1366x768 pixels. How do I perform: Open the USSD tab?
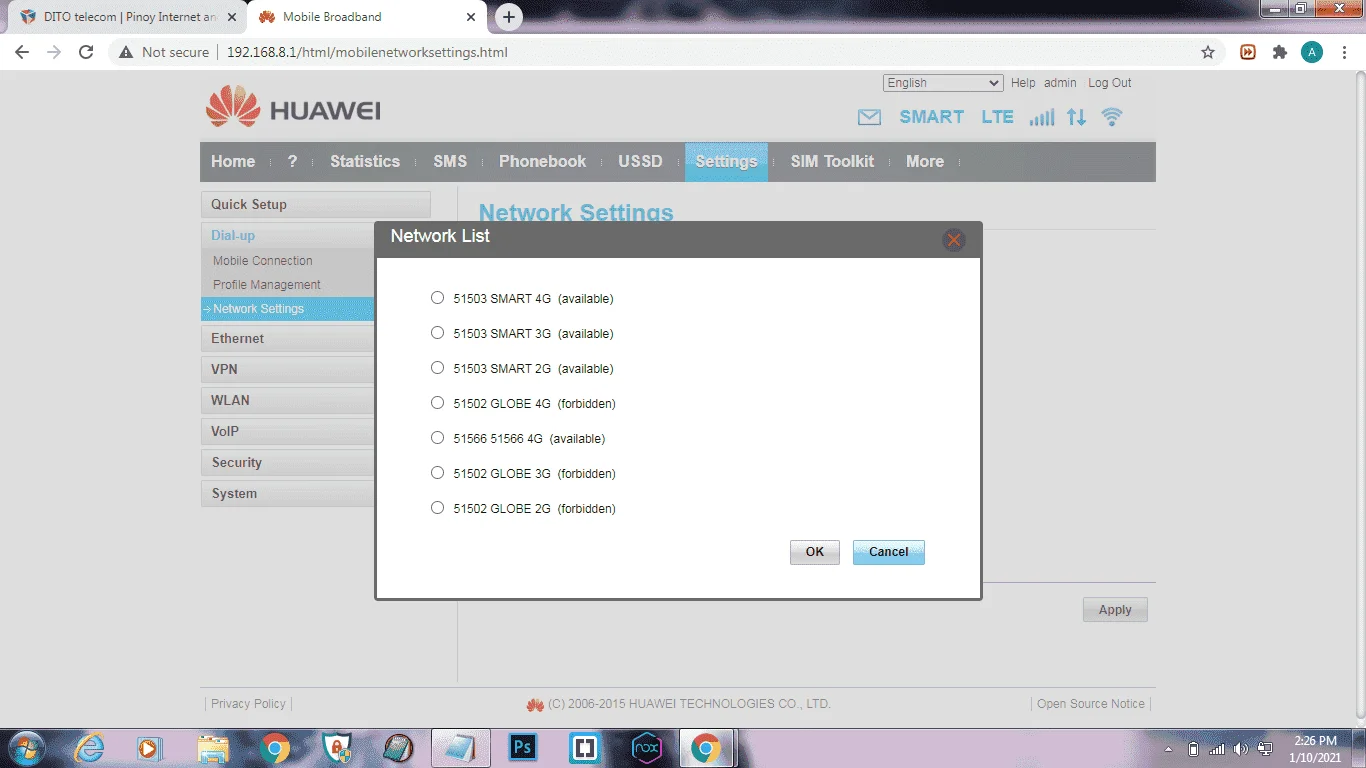(x=640, y=162)
